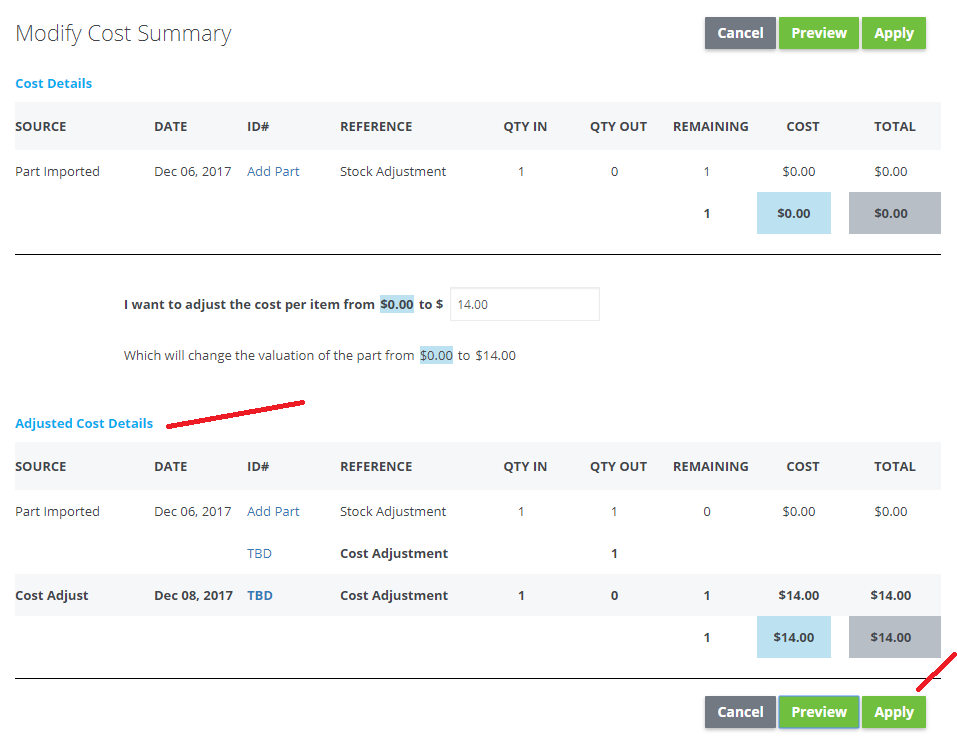The image size is (957, 737).
Task: Click gray $14.00 total summary cell
Action: point(895,637)
